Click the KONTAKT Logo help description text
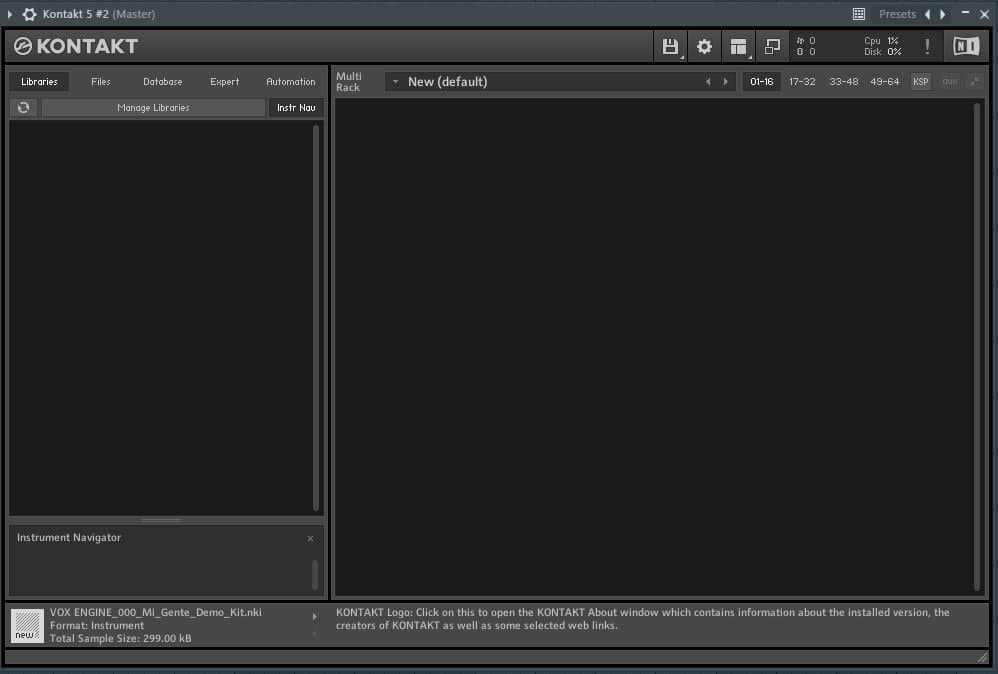 click(x=643, y=619)
